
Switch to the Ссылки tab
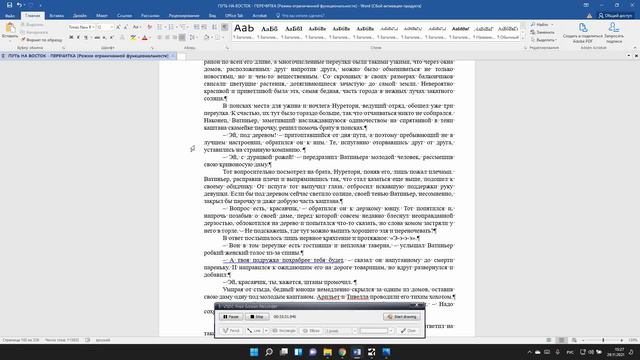(124, 16)
